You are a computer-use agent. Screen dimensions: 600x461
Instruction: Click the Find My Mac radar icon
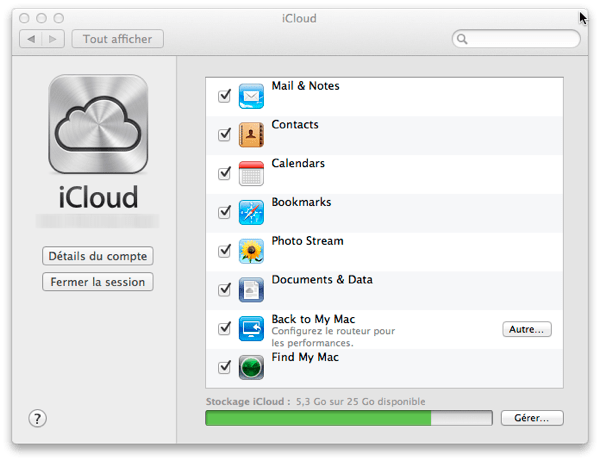[x=251, y=367]
